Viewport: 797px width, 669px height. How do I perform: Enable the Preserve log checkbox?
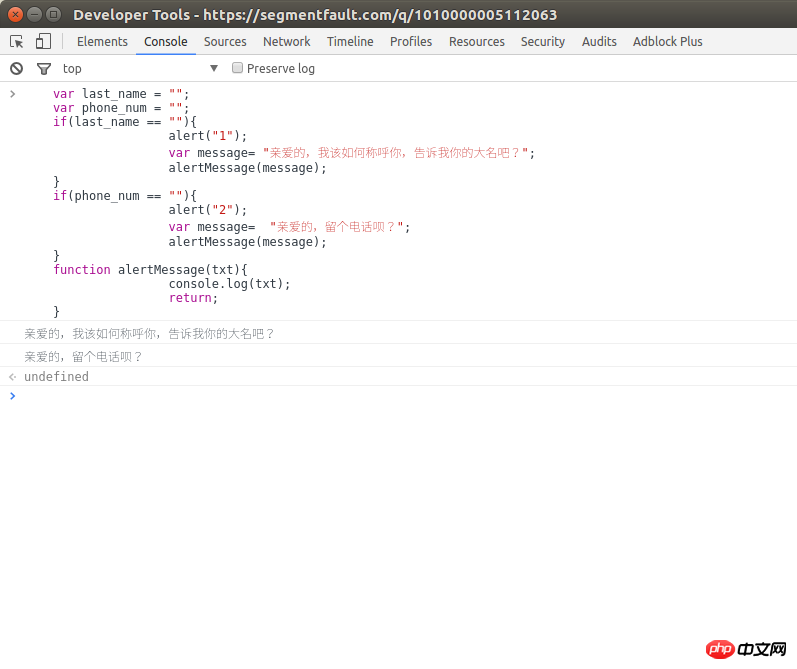[238, 68]
